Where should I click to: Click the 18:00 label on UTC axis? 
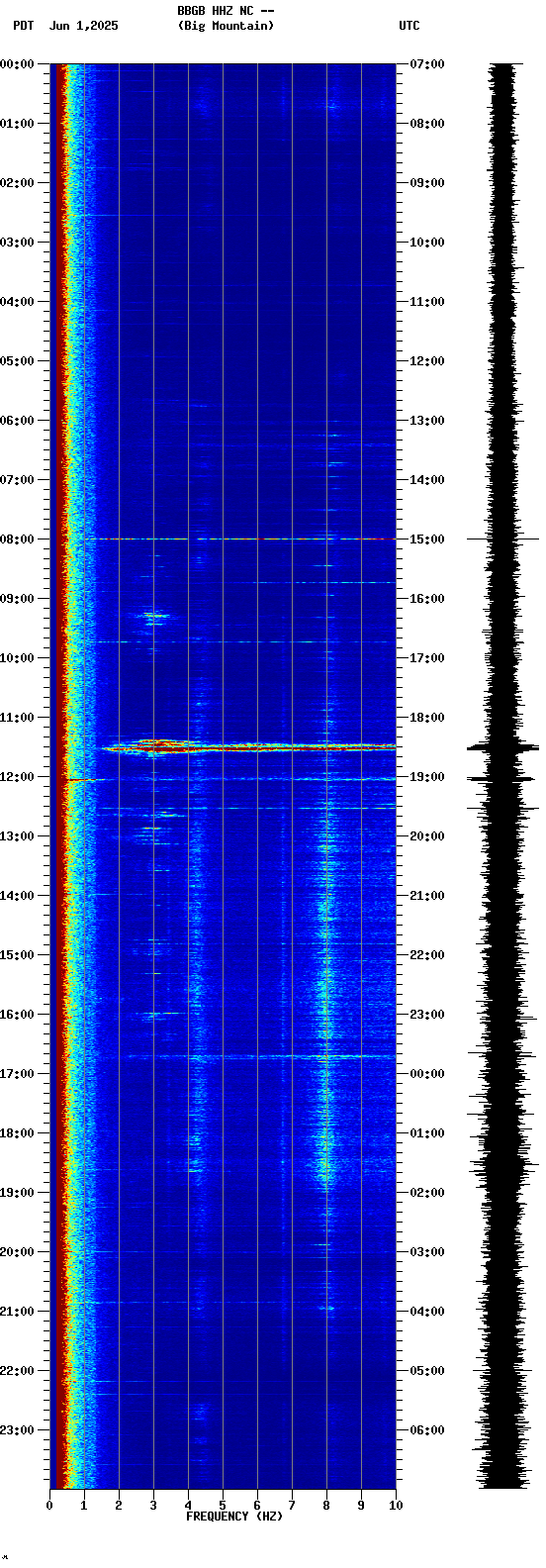click(427, 718)
